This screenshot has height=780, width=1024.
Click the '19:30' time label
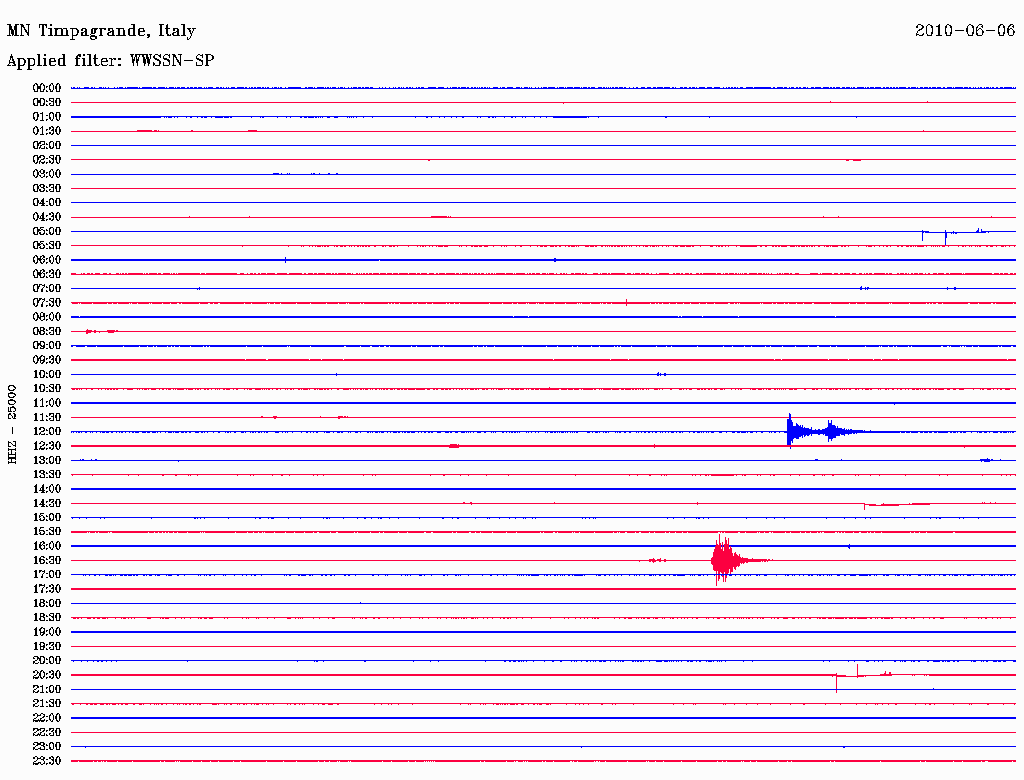point(47,646)
